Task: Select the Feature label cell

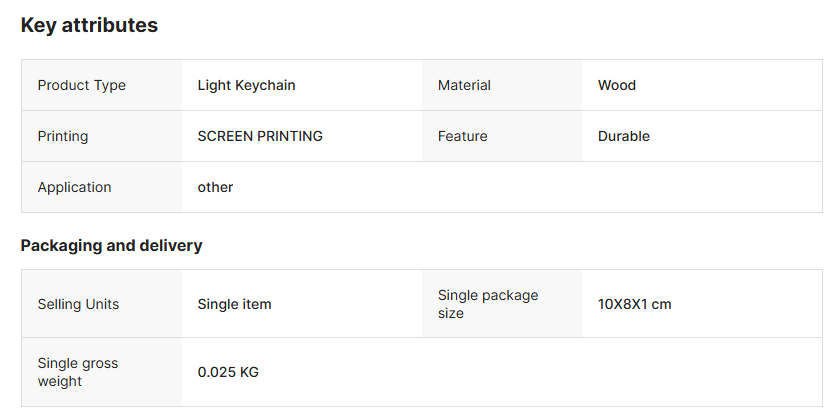Action: point(502,136)
